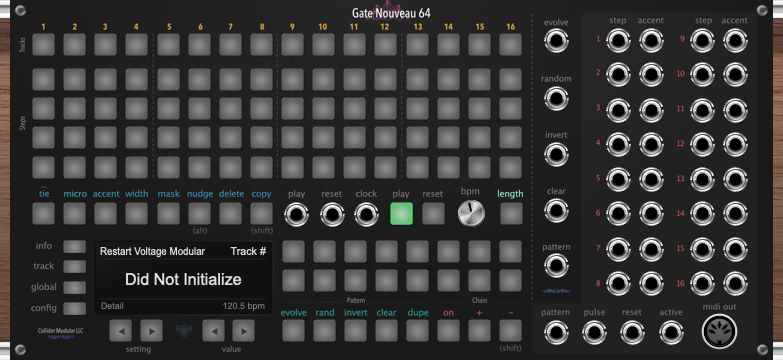Open the config page button
Viewport: 783px width, 360px height.
pos(74,309)
